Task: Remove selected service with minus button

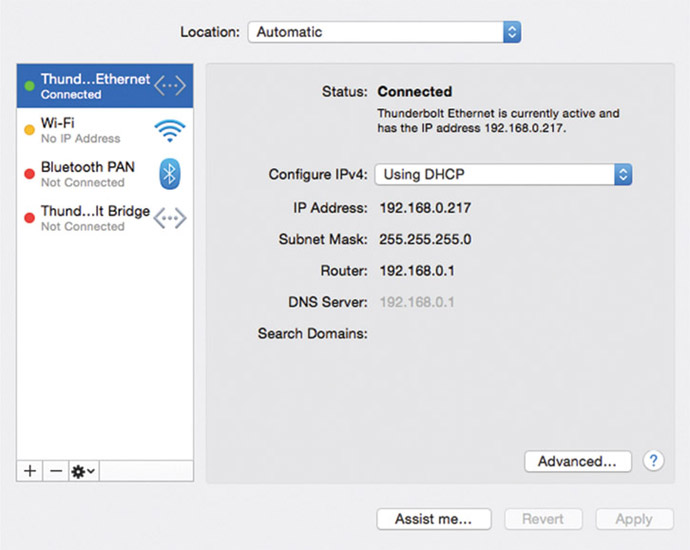Action: 56,471
